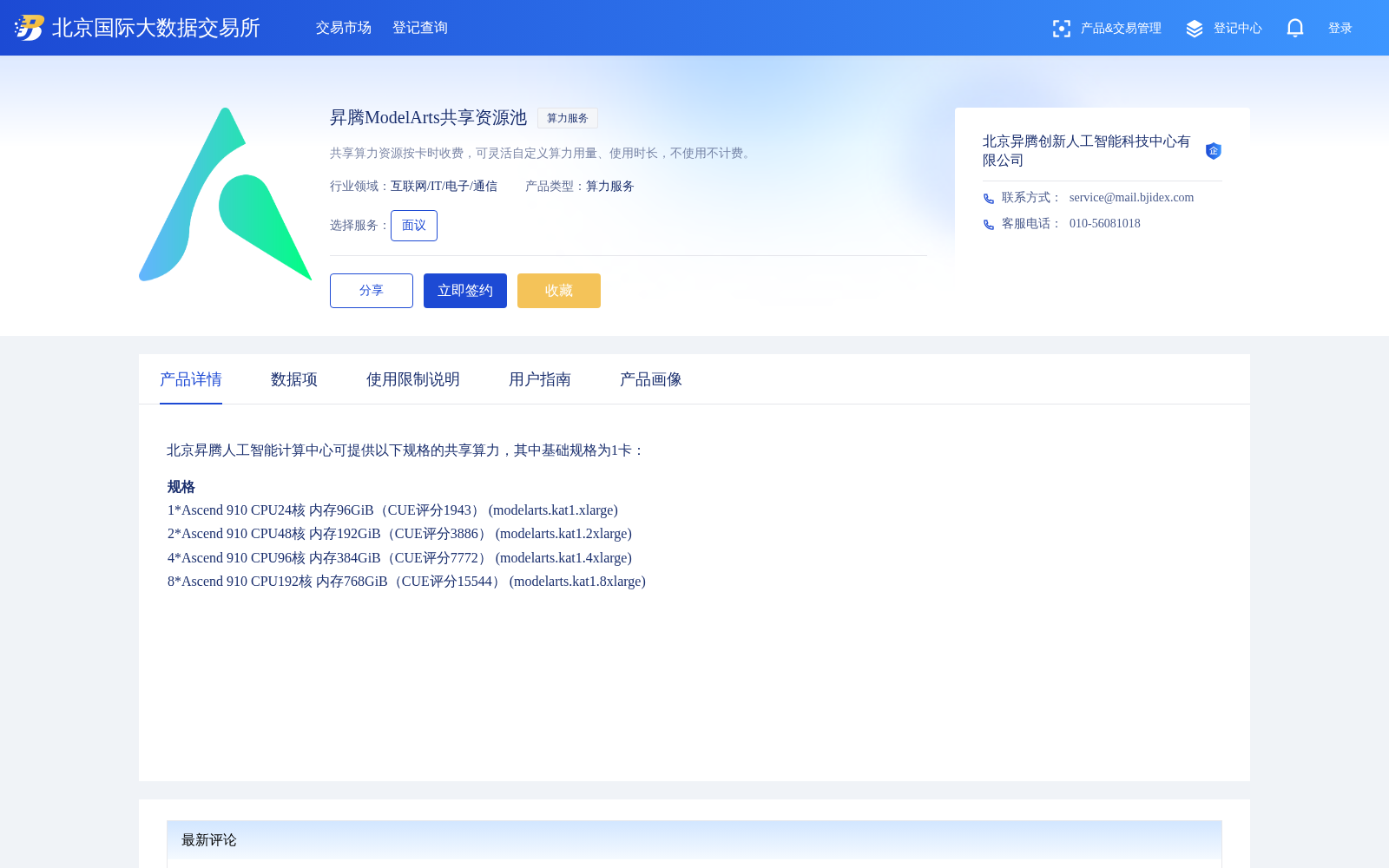This screenshot has height=868, width=1389.
Task: Click the enterprise verified shield badge
Action: (x=1214, y=151)
